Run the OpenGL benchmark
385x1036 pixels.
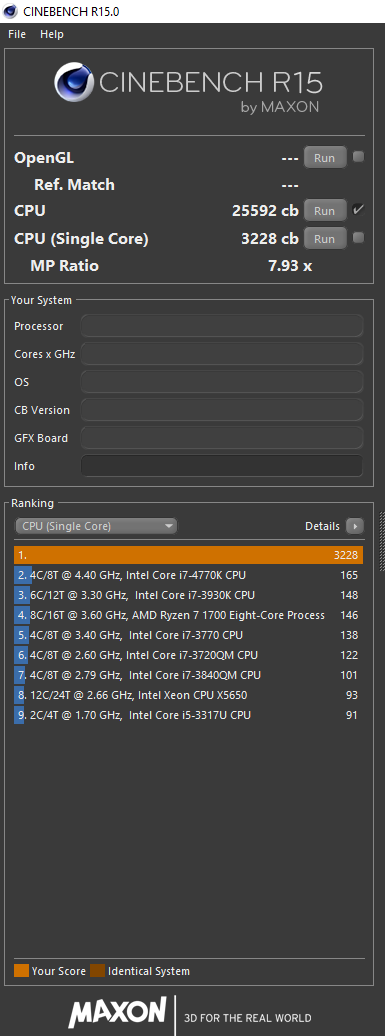324,158
